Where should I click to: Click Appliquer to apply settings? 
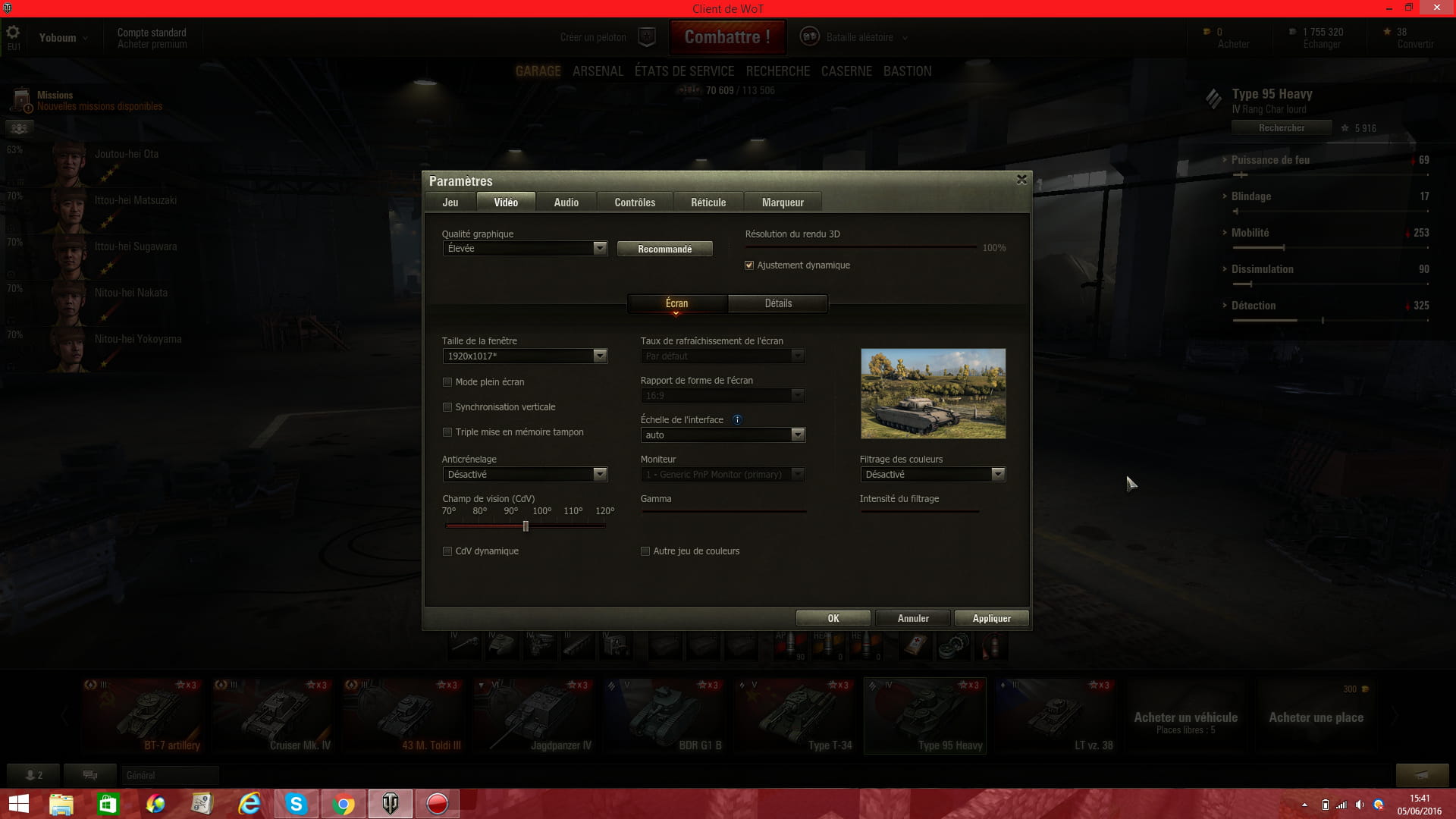tap(992, 619)
